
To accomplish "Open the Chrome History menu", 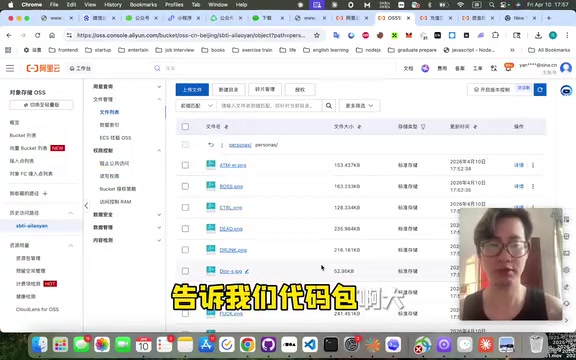I will (x=113, y=5).
